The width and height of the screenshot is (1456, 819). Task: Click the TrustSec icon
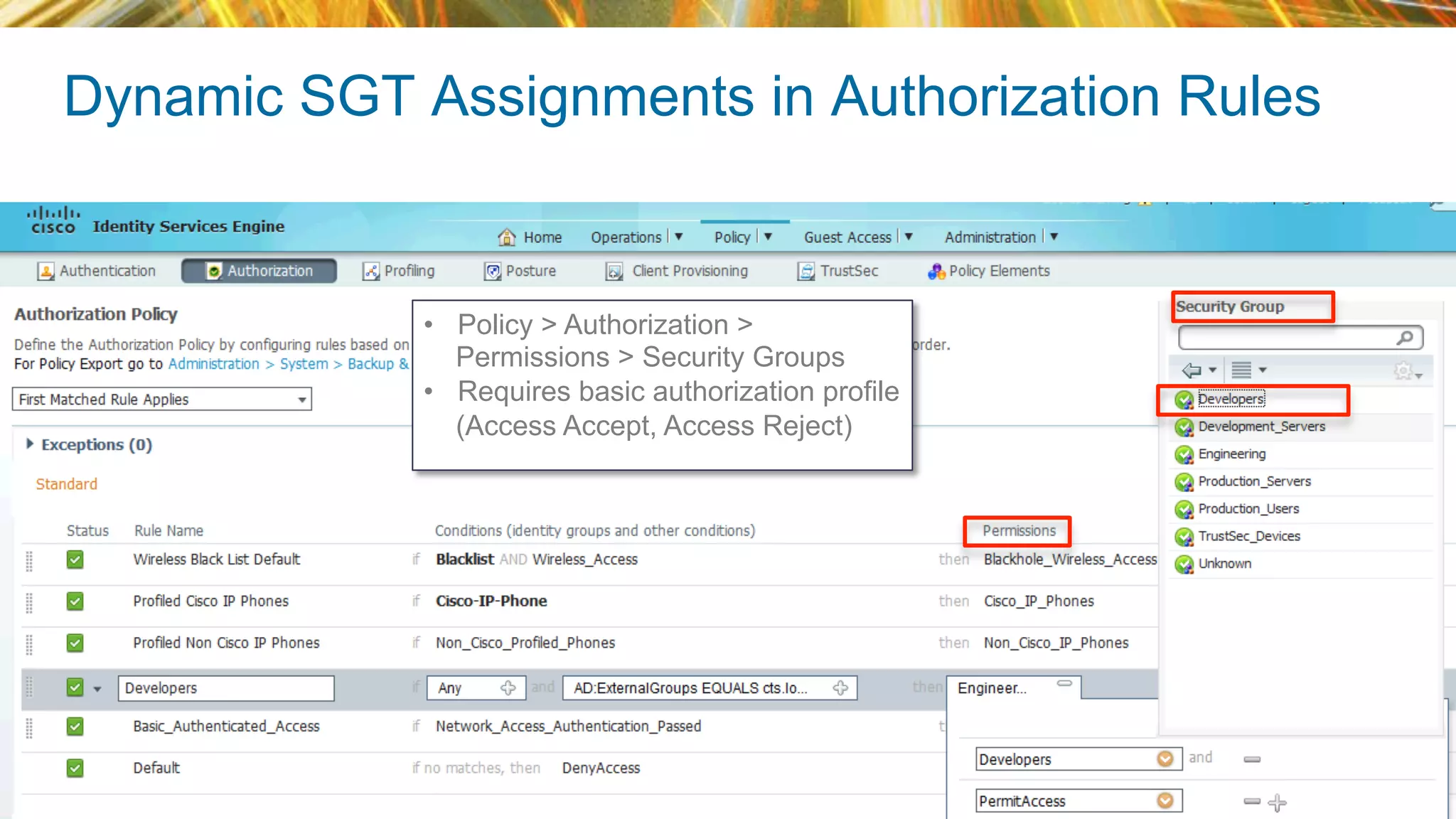click(x=806, y=272)
